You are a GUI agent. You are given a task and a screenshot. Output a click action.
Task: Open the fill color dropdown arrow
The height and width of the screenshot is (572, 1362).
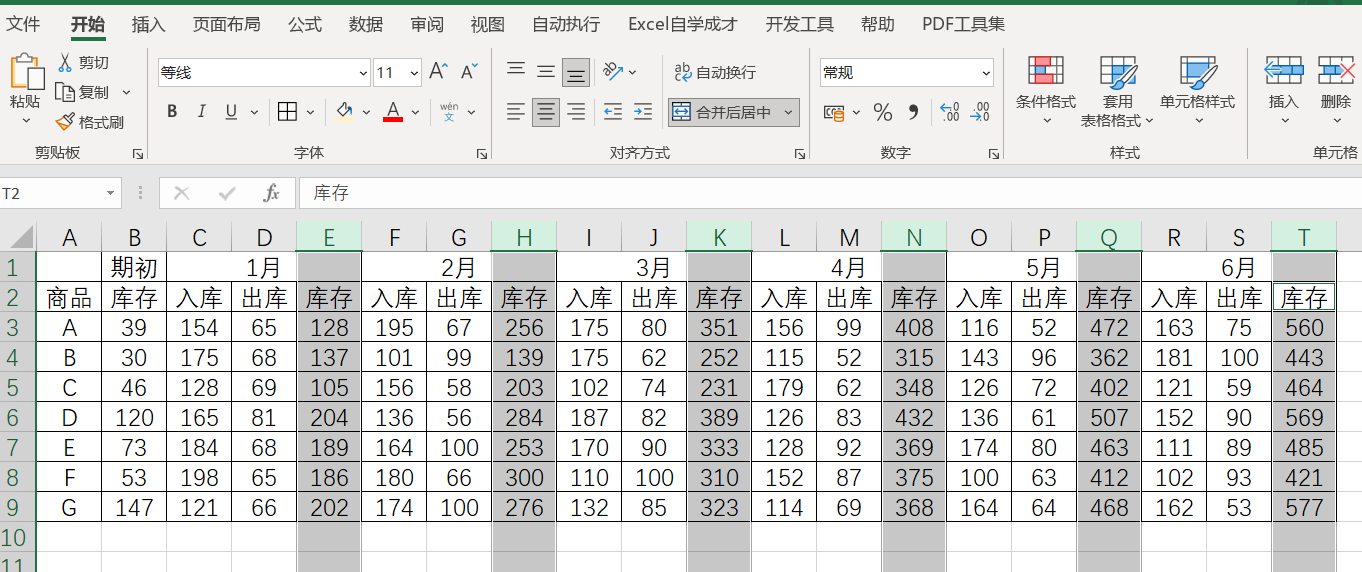[367, 112]
